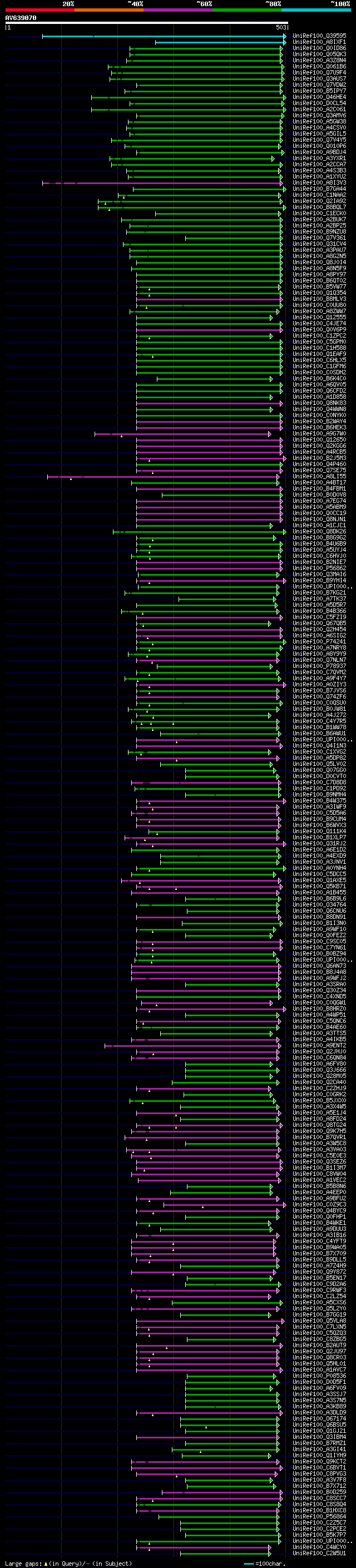Select the label UniRef100_C1NAA2

[319, 195]
